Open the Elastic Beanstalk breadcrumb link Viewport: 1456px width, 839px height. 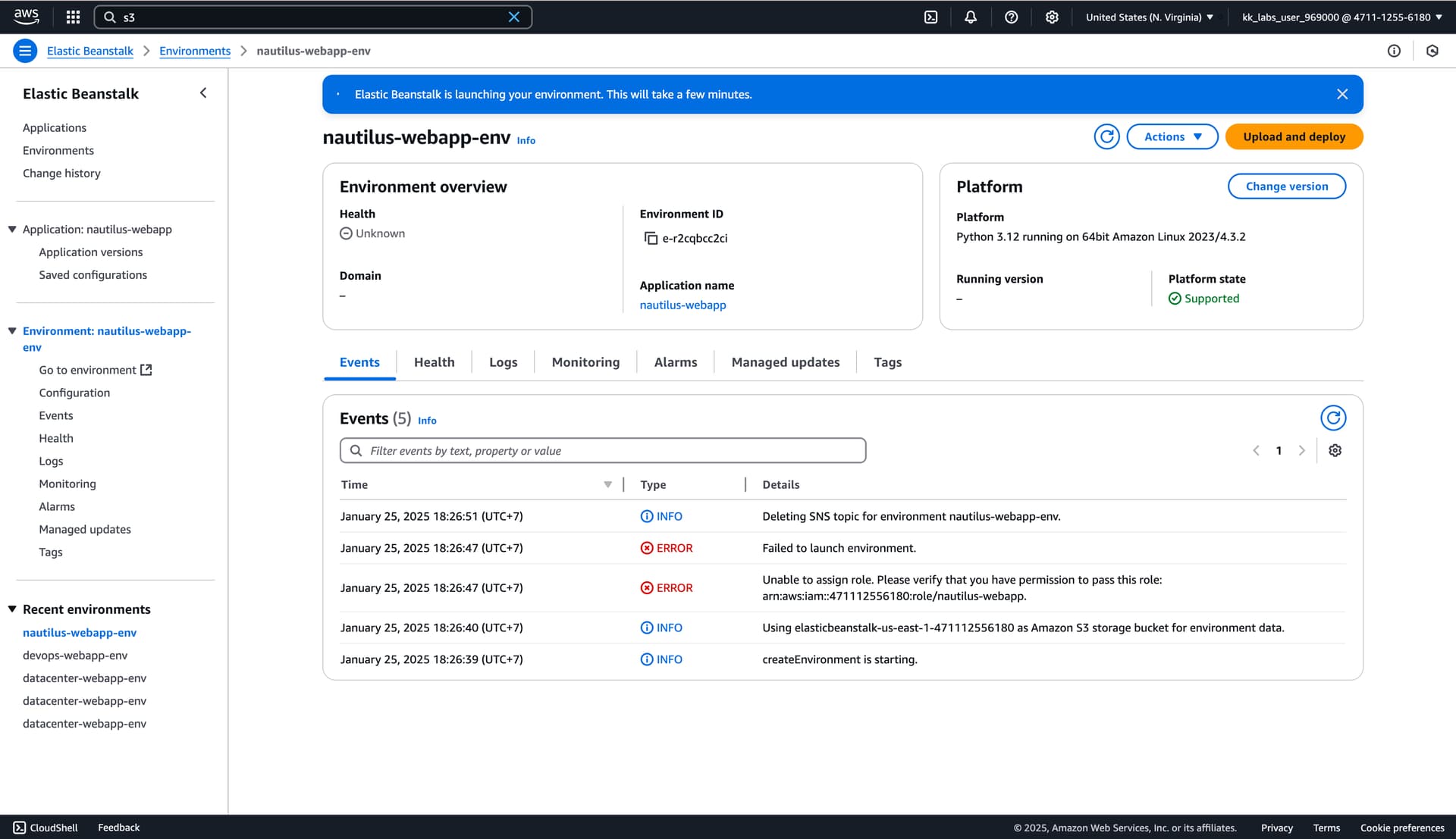(89, 51)
